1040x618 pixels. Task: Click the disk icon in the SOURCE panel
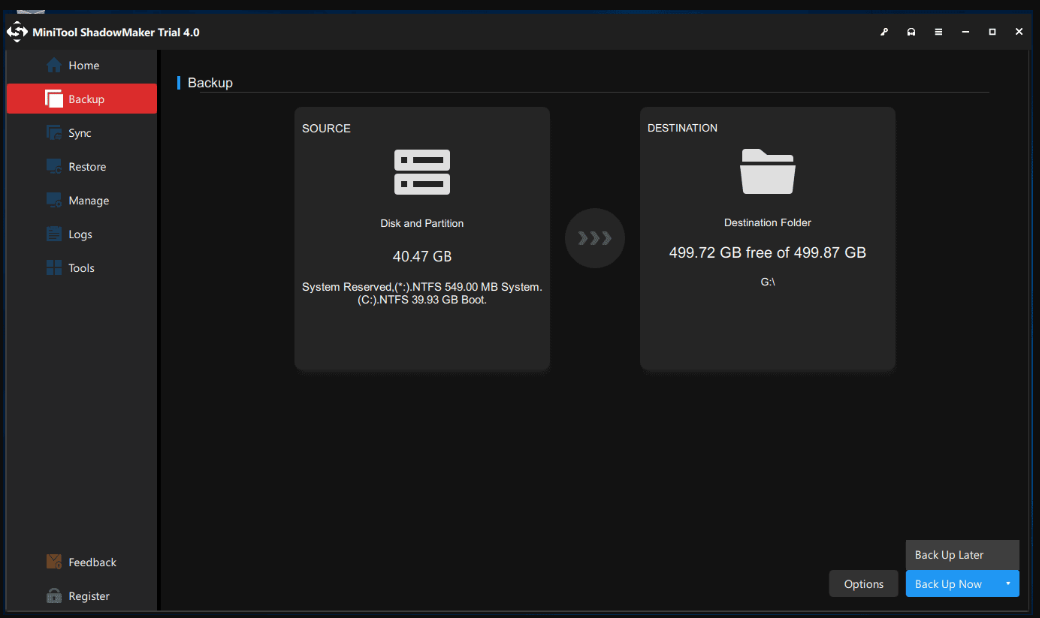point(422,172)
